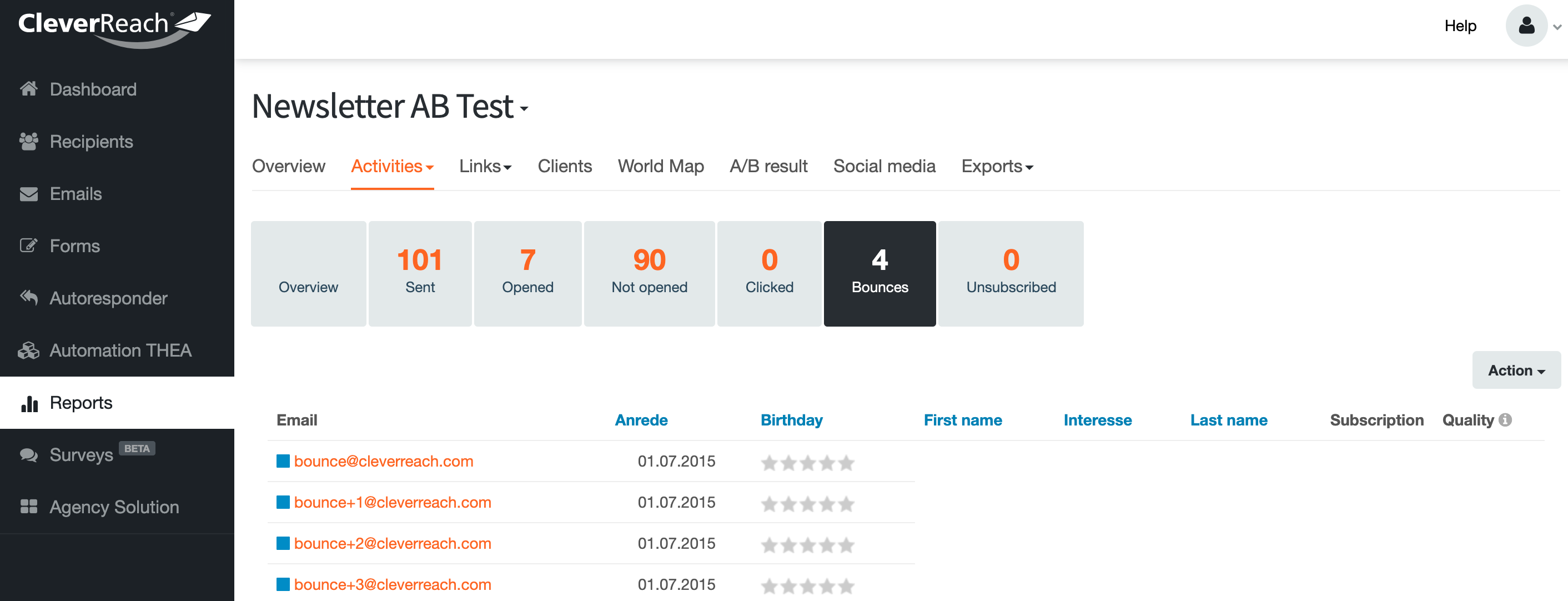Click the Surveys chat bubble icon
Image resolution: width=1568 pixels, height=601 pixels.
(x=29, y=455)
